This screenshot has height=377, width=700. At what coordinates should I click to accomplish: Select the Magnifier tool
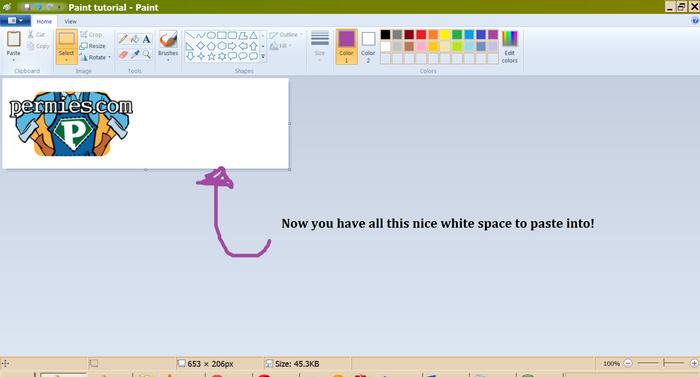point(146,54)
